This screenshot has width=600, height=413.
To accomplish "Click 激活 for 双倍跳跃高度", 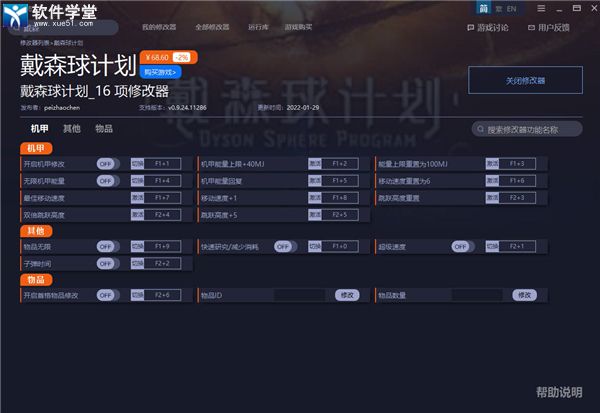I will (x=137, y=214).
